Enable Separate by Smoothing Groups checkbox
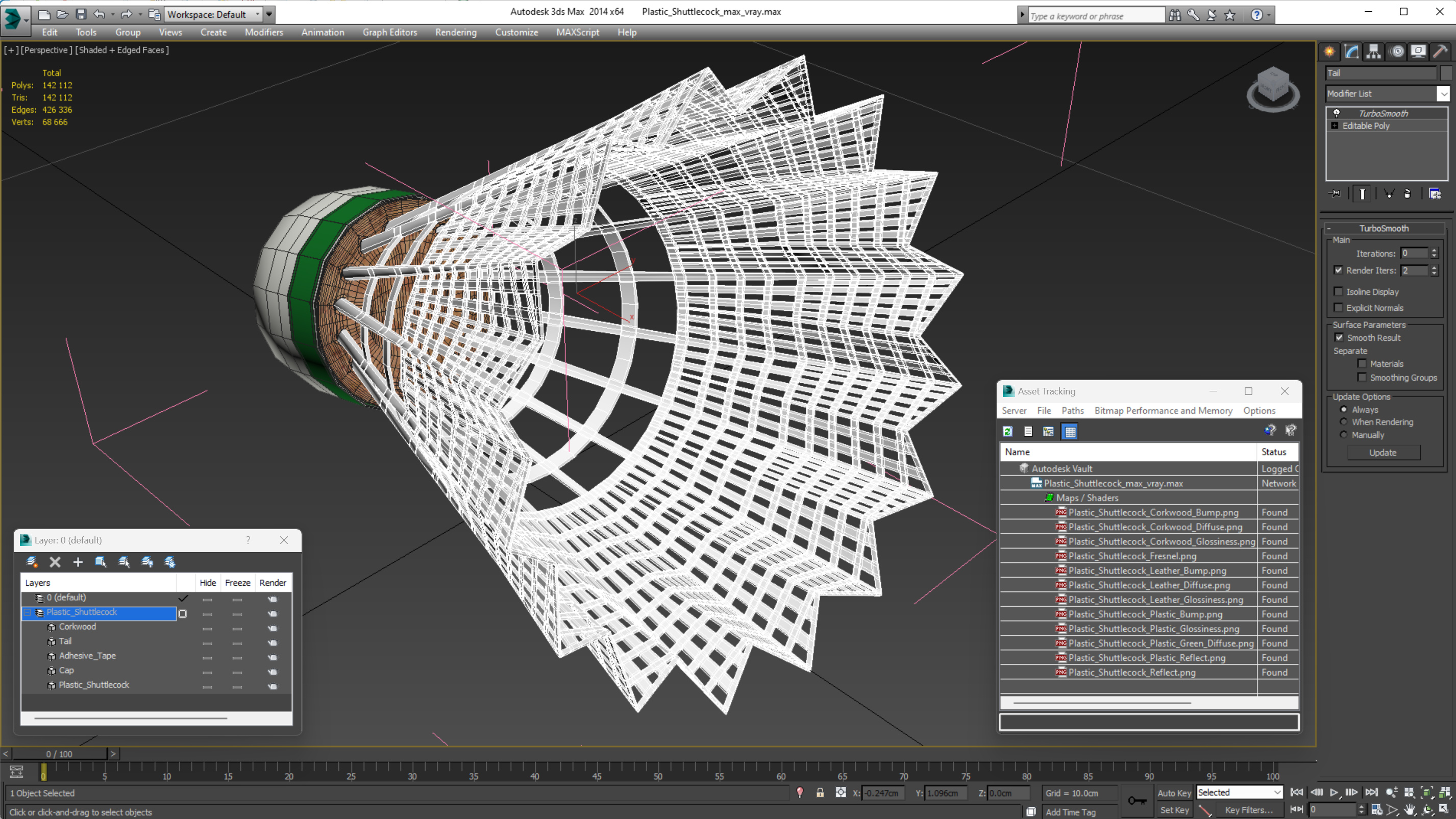Image resolution: width=1456 pixels, height=819 pixels. (1362, 377)
